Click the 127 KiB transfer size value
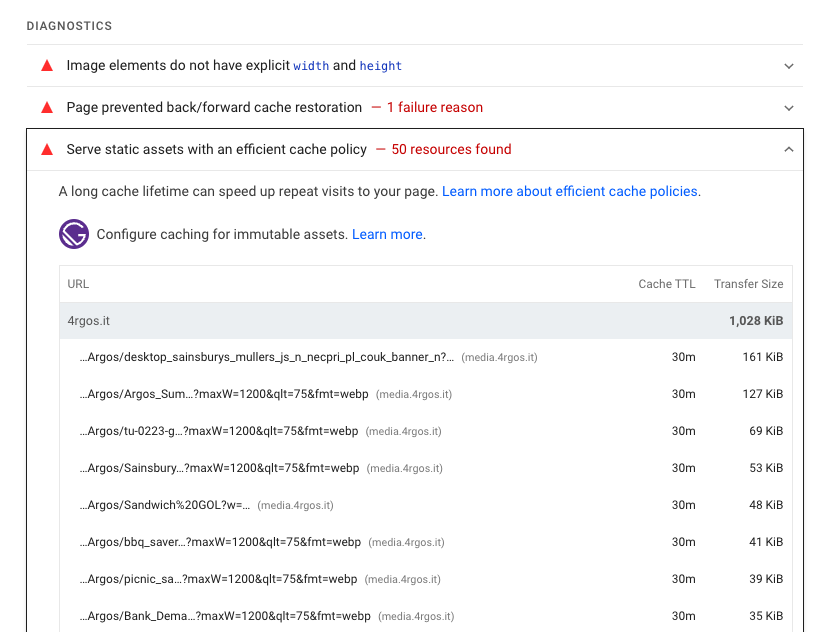Image resolution: width=827 pixels, height=632 pixels. tap(763, 394)
